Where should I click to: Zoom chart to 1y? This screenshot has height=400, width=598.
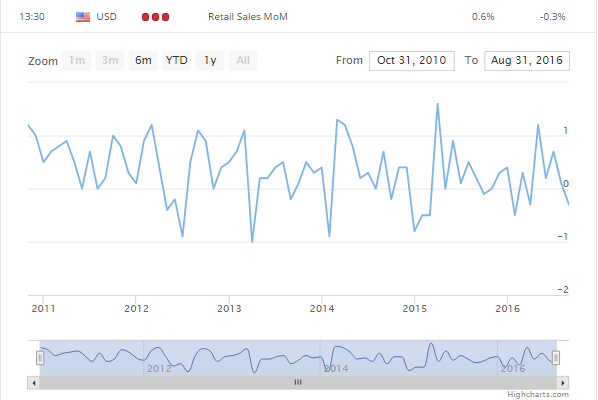tap(210, 61)
